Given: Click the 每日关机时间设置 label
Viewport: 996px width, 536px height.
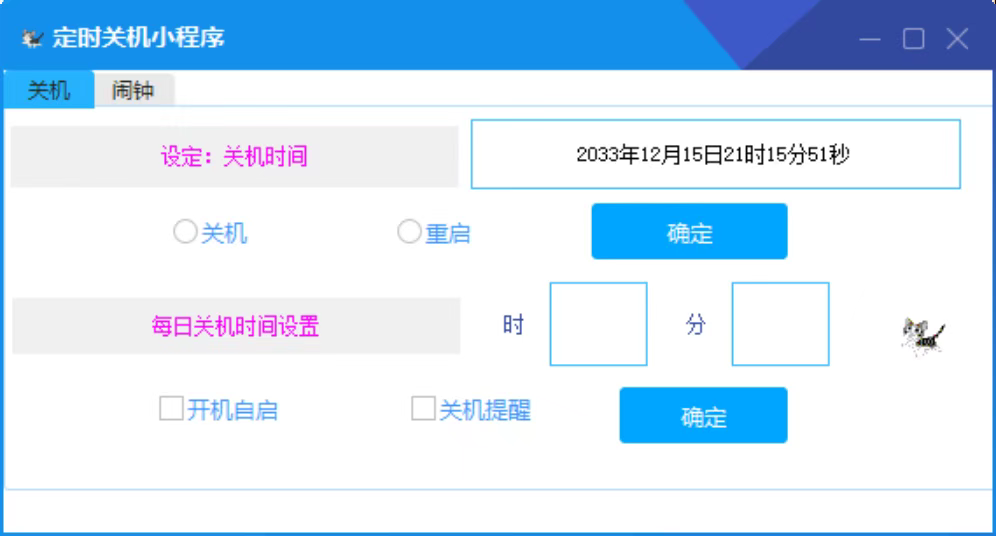Looking at the screenshot, I should tap(235, 326).
